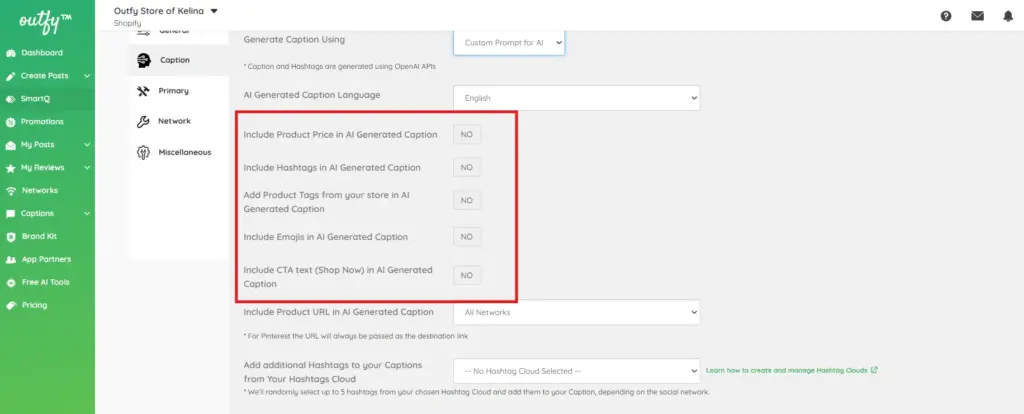The image size is (1024, 414).
Task: Click the Brand Kit shield icon
Action: click(10, 236)
